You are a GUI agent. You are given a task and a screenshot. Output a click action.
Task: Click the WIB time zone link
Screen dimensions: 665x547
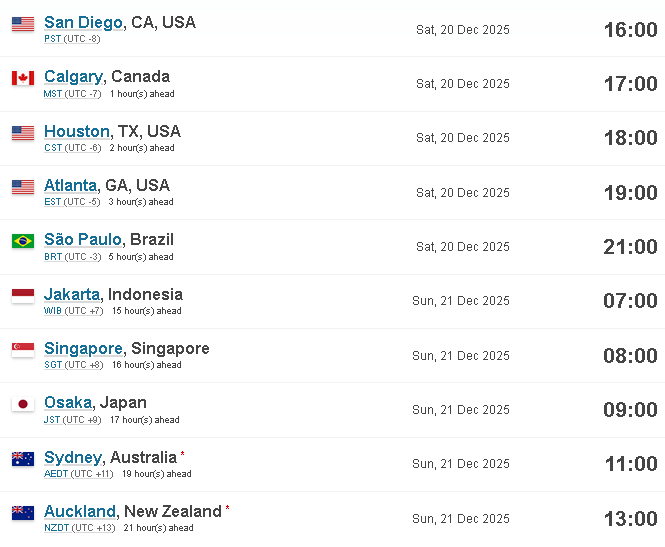(53, 311)
